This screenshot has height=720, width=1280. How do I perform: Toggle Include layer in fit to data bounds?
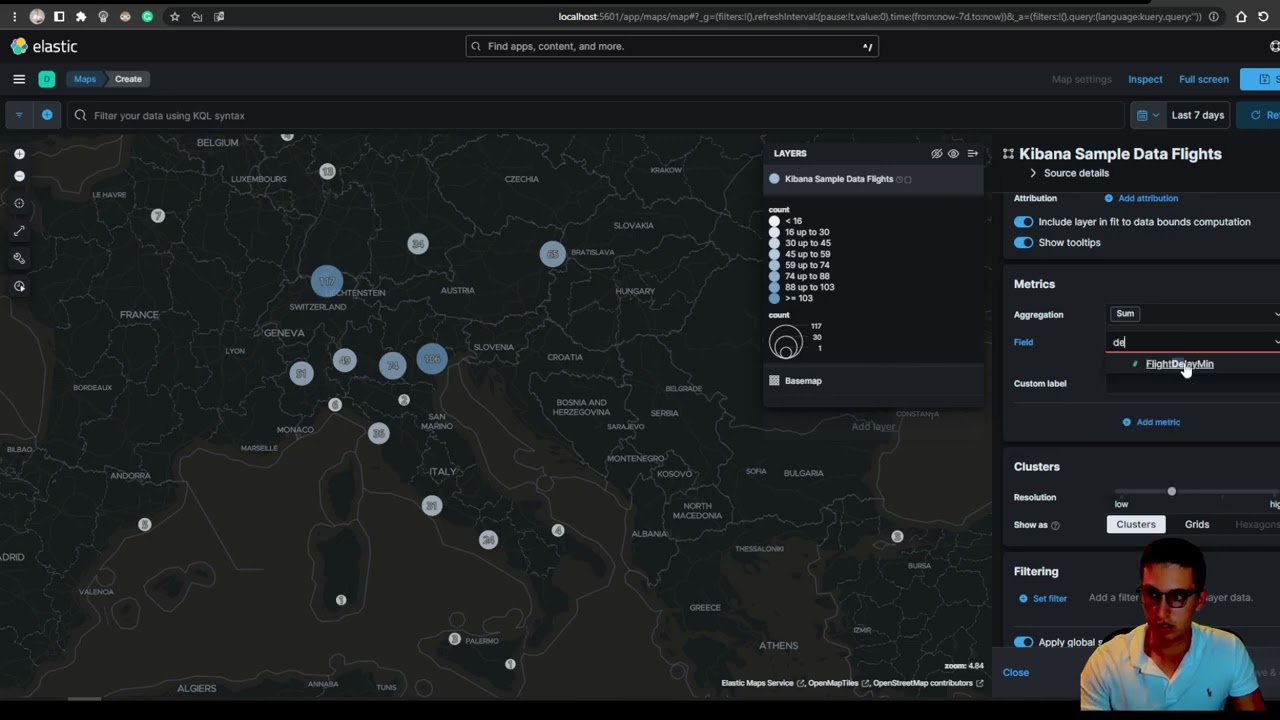click(1023, 222)
